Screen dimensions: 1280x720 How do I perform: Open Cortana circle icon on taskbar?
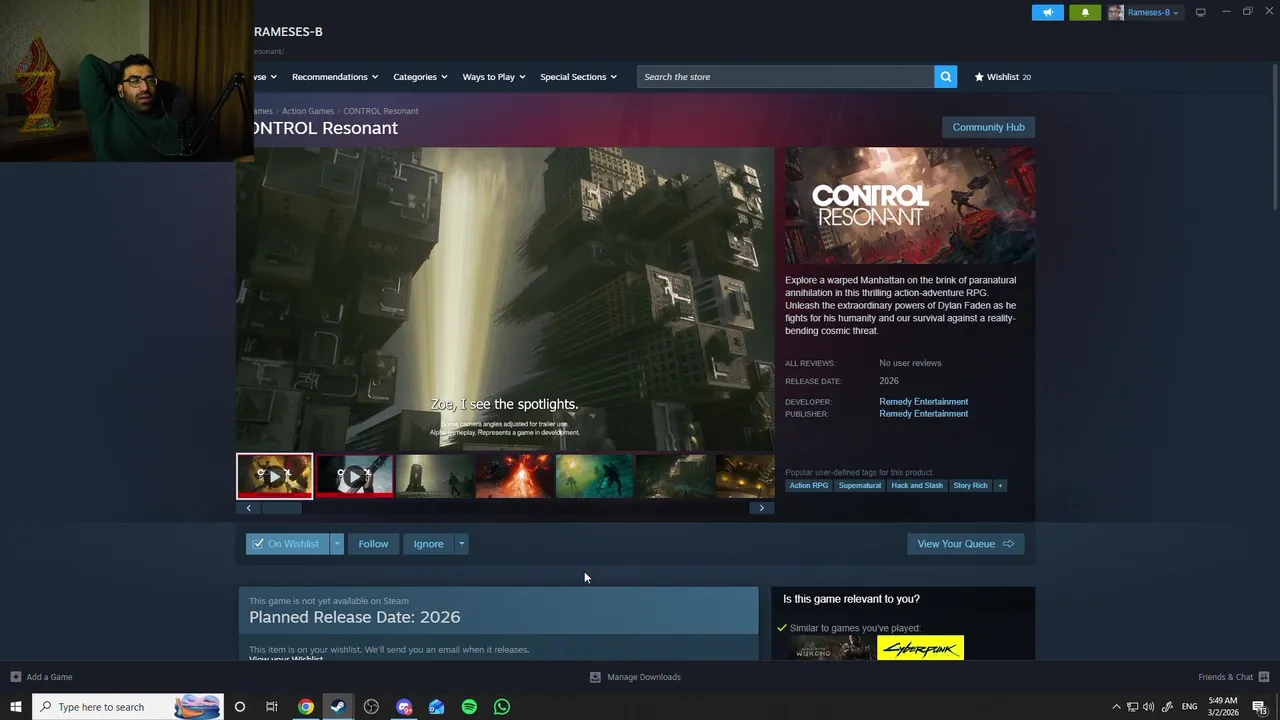(240, 707)
